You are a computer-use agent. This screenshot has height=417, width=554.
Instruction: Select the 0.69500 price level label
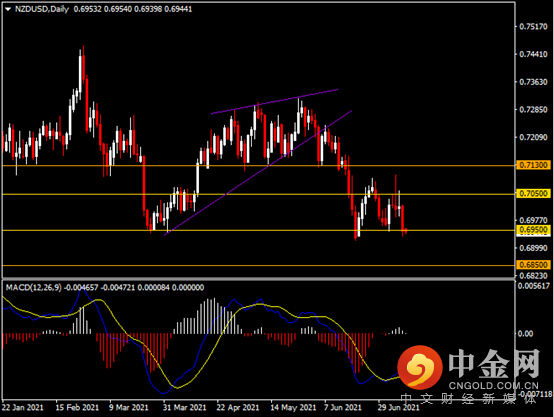click(x=533, y=230)
